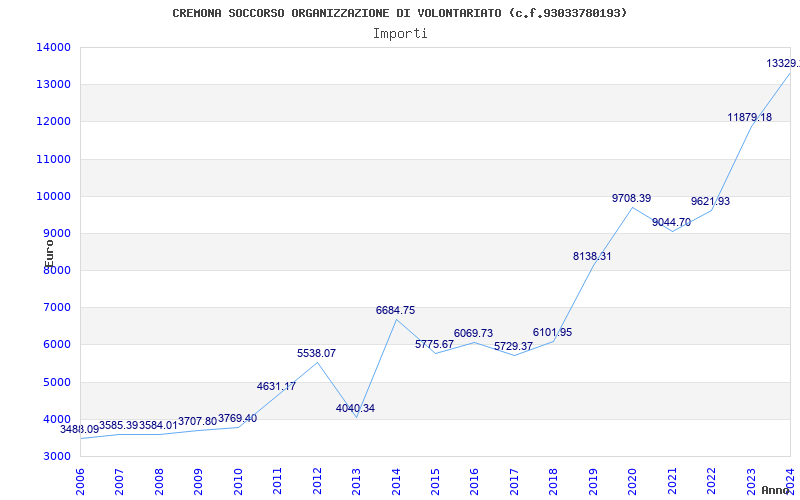
Task: Click the 2020 x-axis year label
Action: (x=633, y=482)
